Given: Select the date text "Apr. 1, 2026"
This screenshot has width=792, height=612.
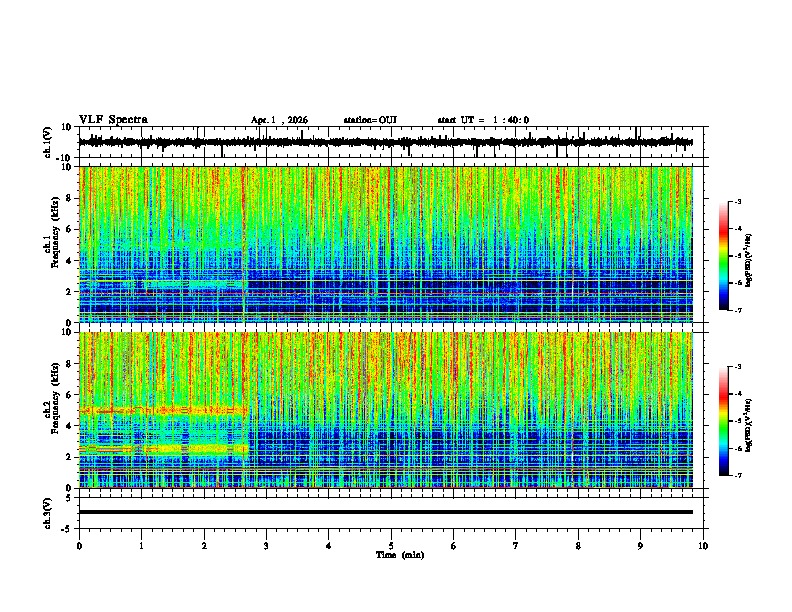Looking at the screenshot, I should (279, 120).
